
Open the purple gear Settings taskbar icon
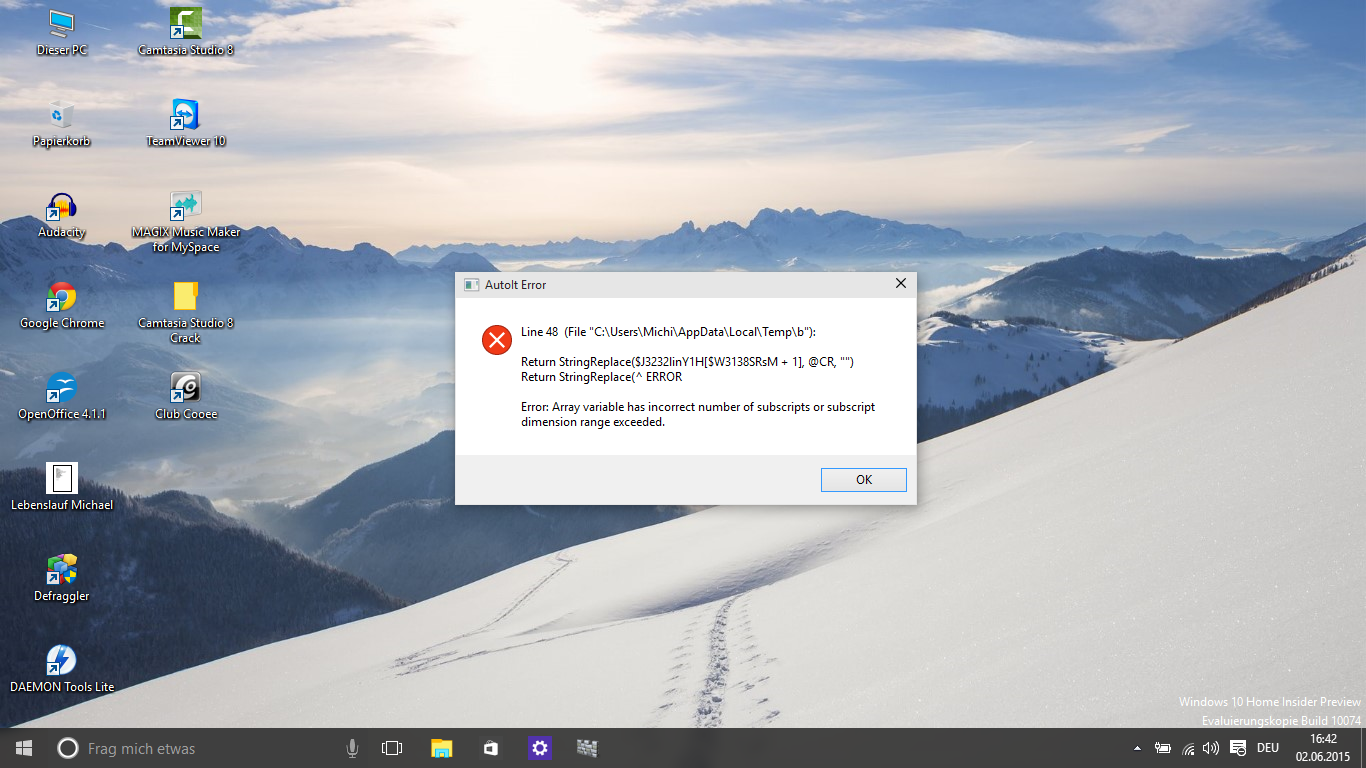tap(540, 748)
